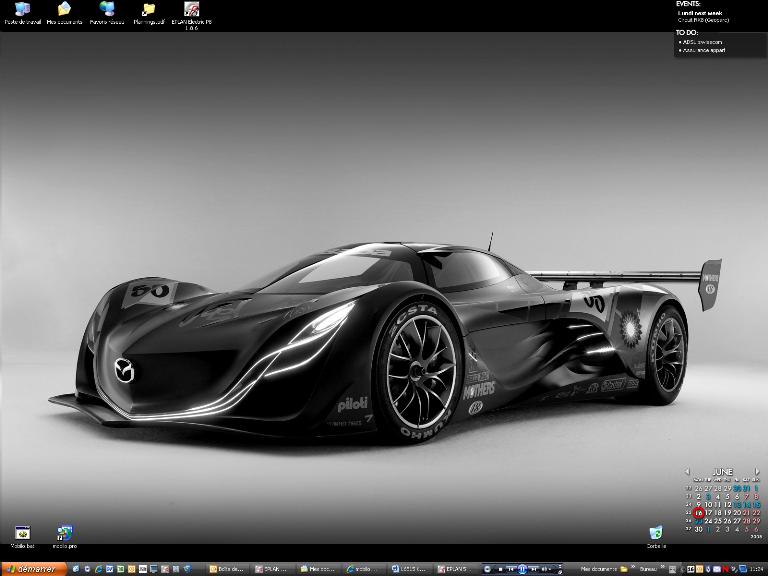Skip to next track in taskbar player
The width and height of the screenshot is (768, 576).
click(533, 569)
